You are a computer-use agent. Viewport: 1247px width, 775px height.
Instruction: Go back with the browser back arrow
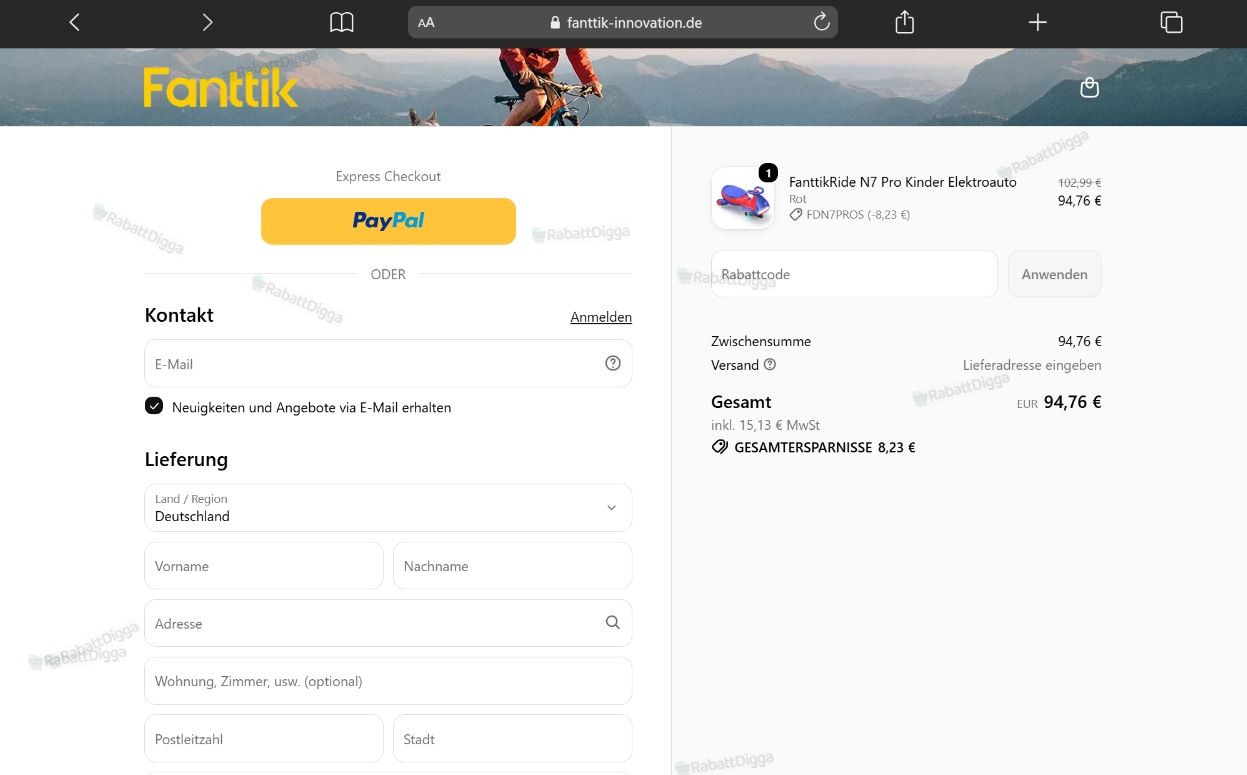tap(75, 22)
